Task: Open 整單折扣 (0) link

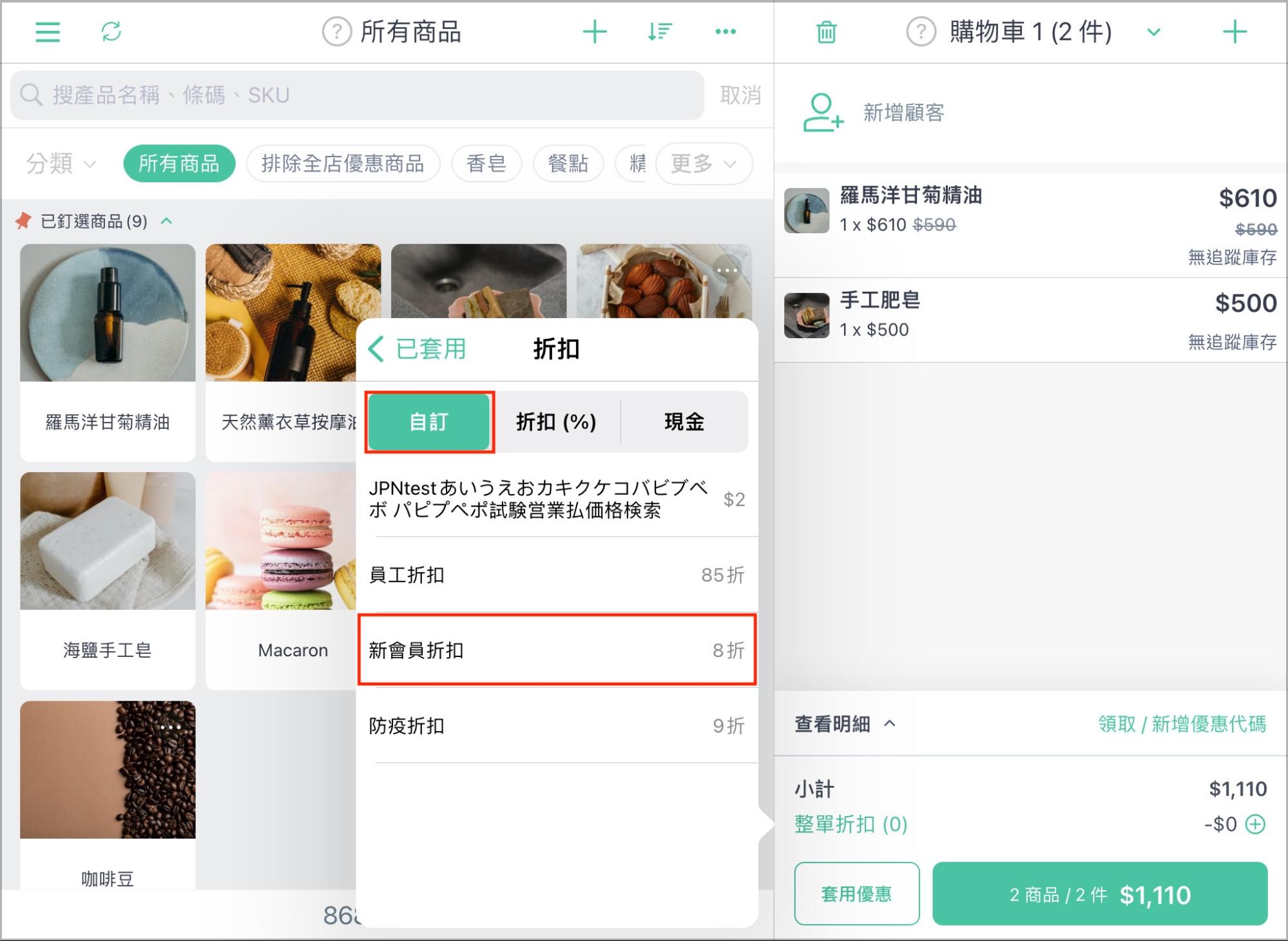Action: tap(851, 824)
